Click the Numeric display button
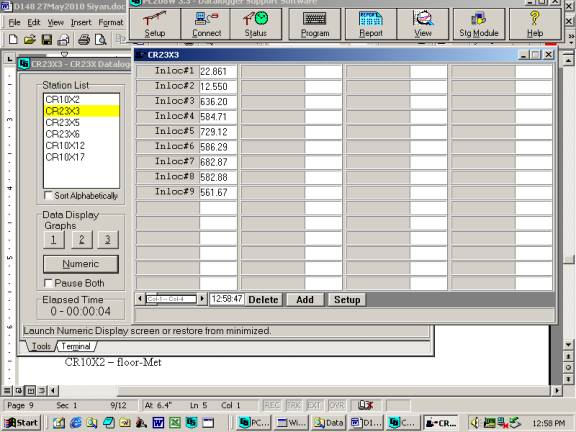This screenshot has width=576, height=432. (81, 264)
